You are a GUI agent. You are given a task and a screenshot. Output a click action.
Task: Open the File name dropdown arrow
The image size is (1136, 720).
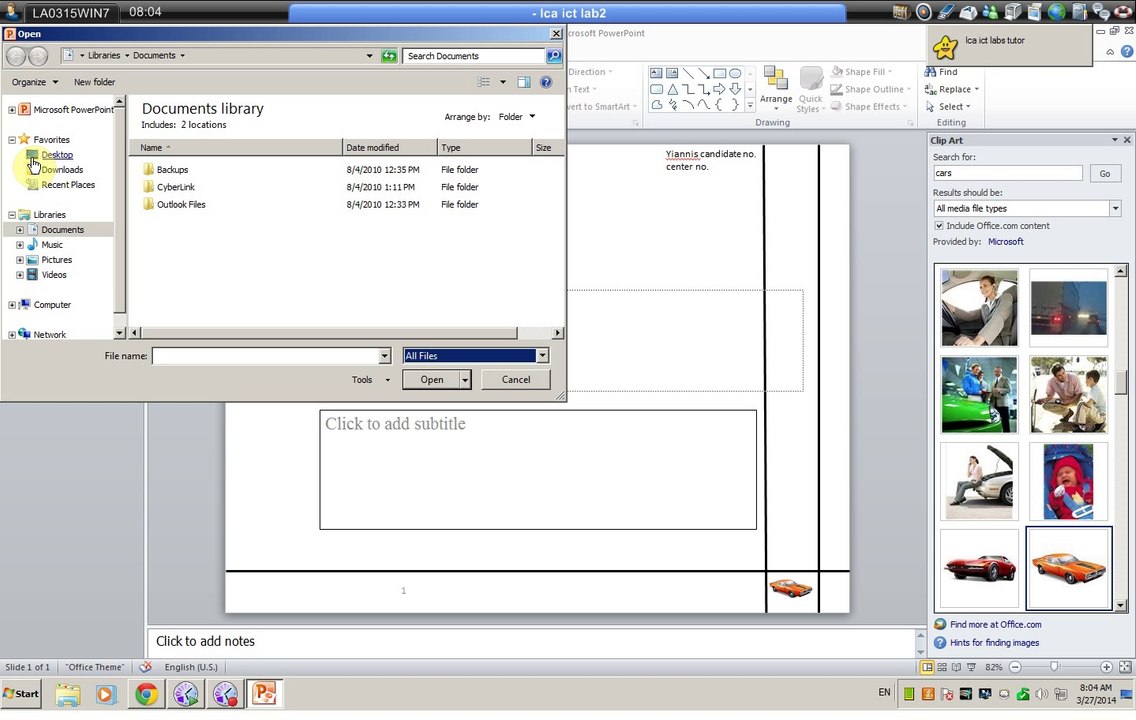(x=385, y=356)
